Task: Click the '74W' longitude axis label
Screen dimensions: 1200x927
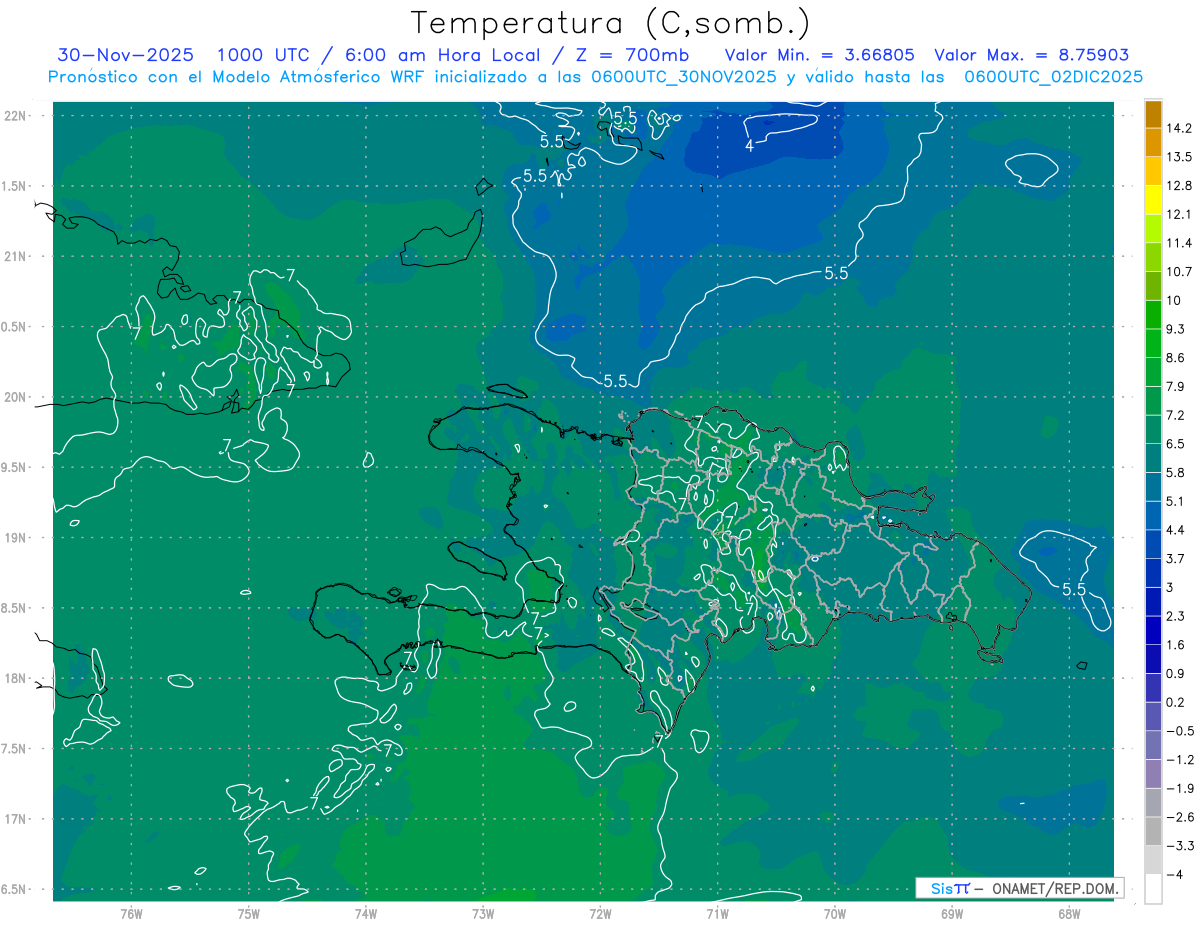Action: tap(365, 914)
